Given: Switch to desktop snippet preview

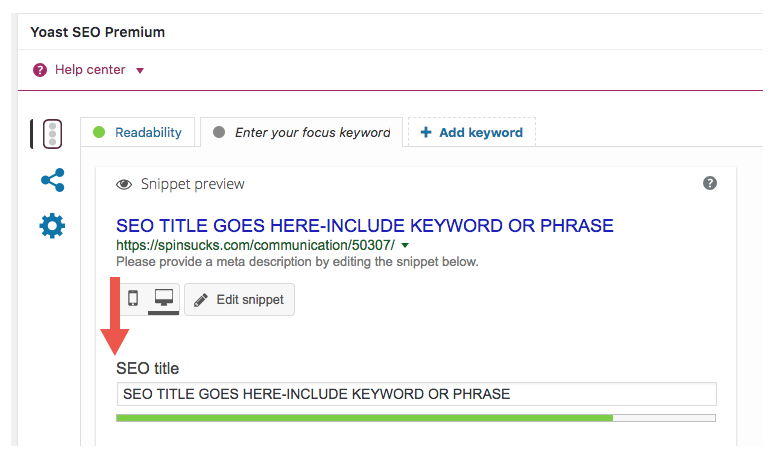Looking at the screenshot, I should (x=163, y=298).
